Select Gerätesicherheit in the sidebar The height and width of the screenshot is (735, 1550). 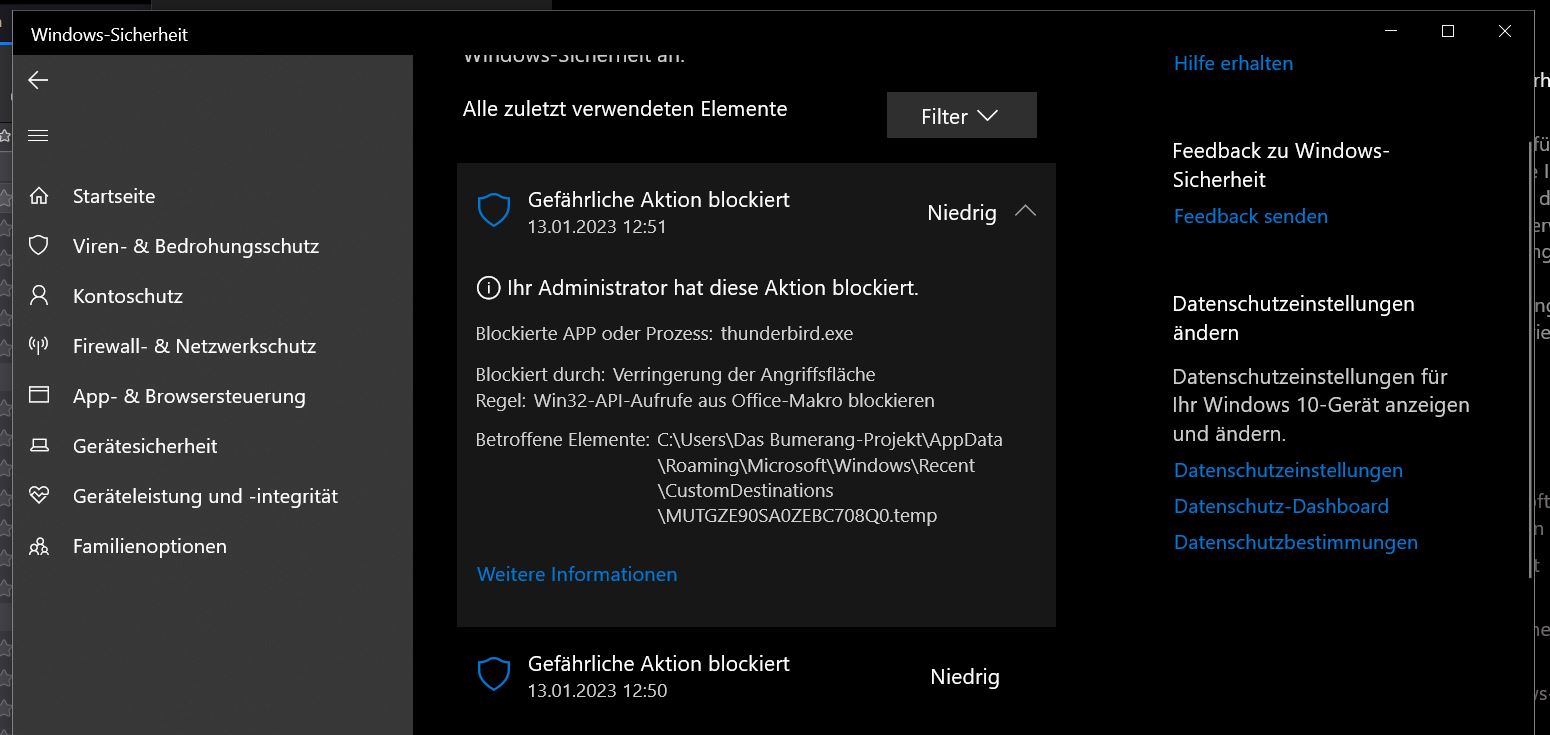click(x=145, y=446)
